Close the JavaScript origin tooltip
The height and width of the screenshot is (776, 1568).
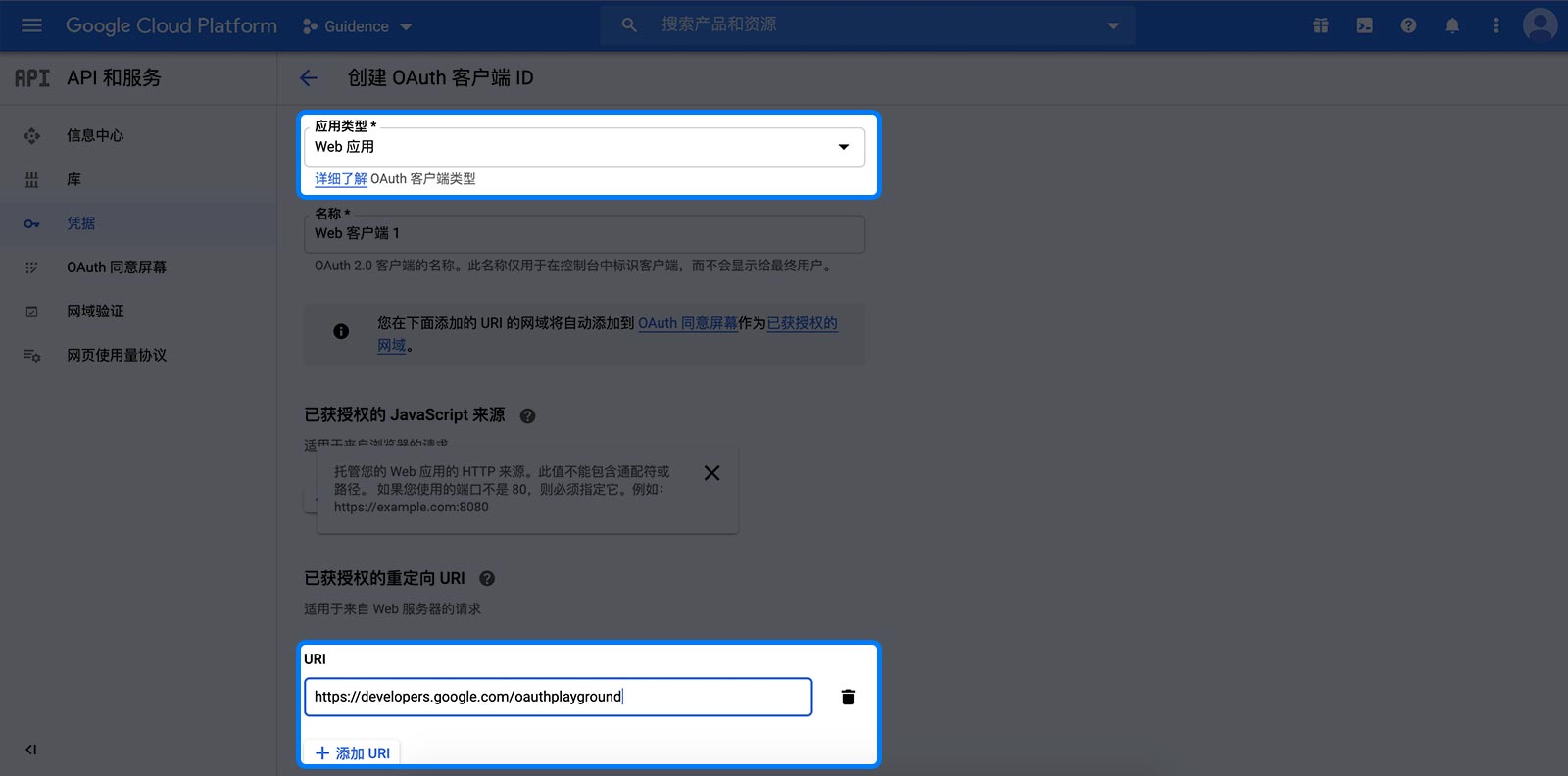[712, 473]
